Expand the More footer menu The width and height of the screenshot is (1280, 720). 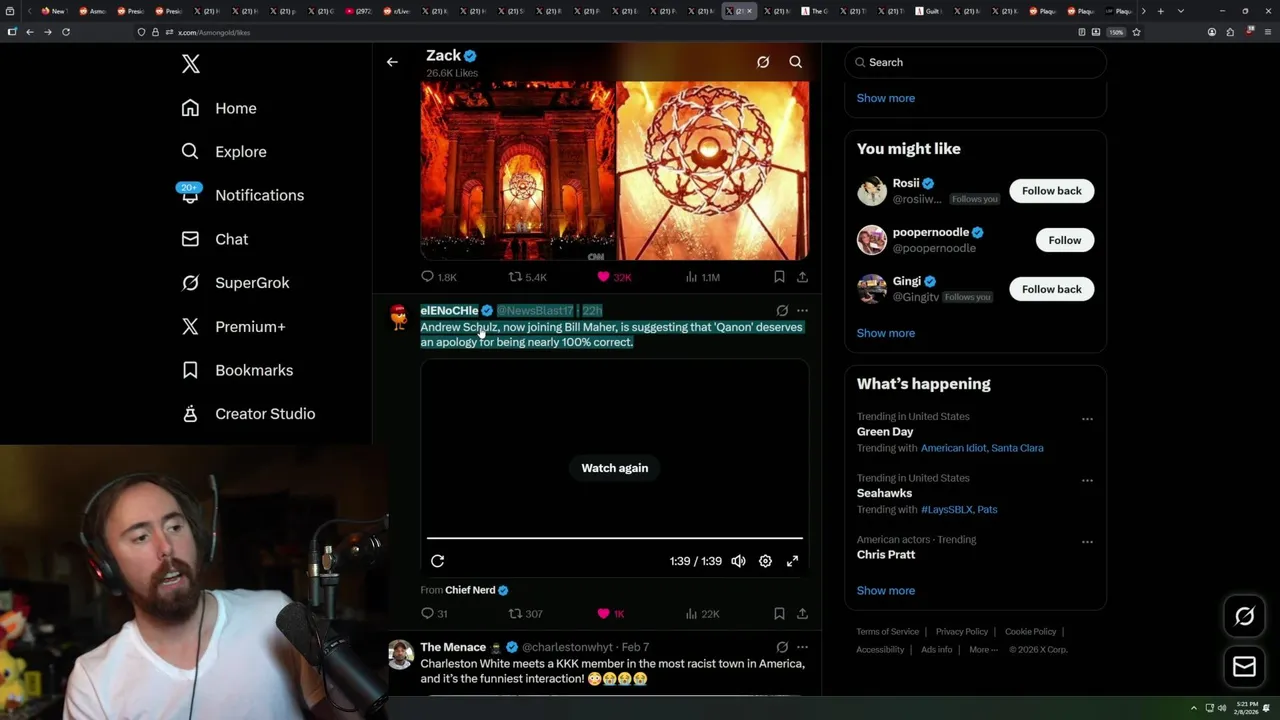[982, 650]
